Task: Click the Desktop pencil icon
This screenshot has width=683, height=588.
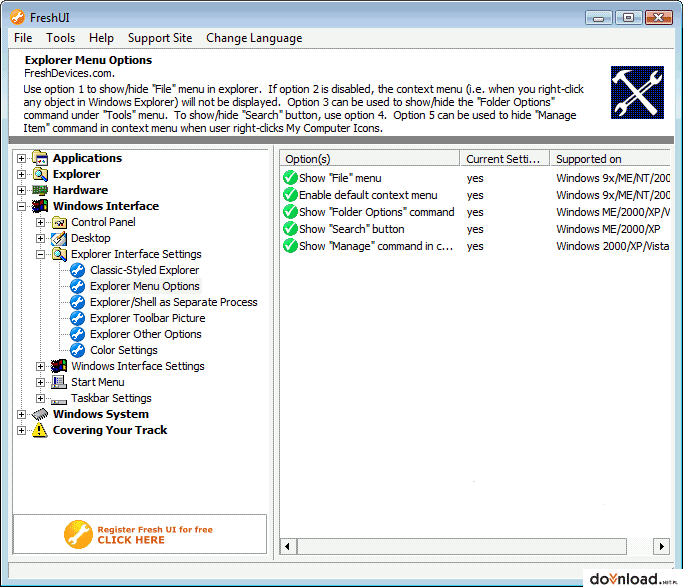Action: point(59,238)
